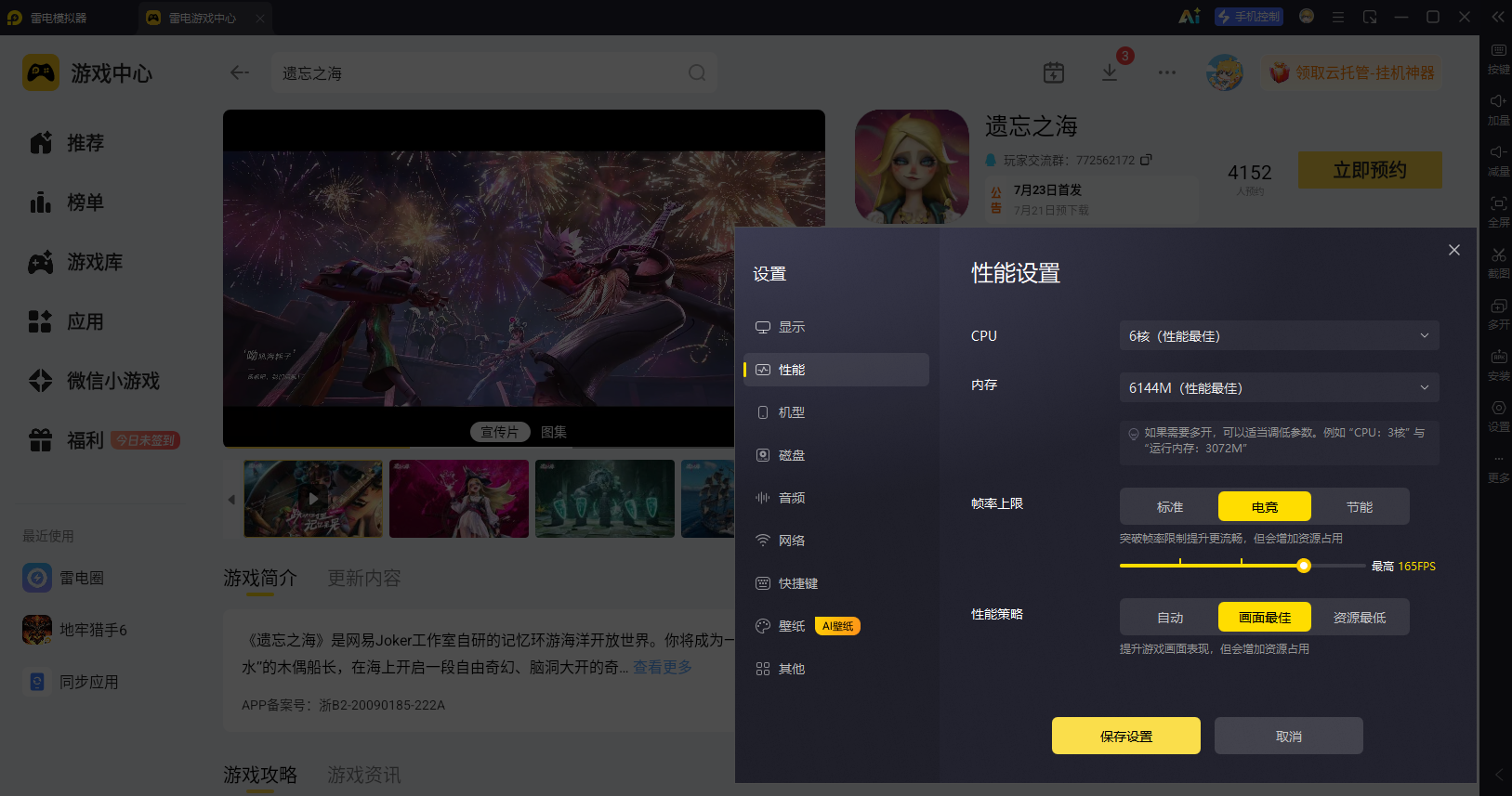This screenshot has width=1512, height=796.
Task: Open the 其他 other settings section
Action: tap(835, 669)
